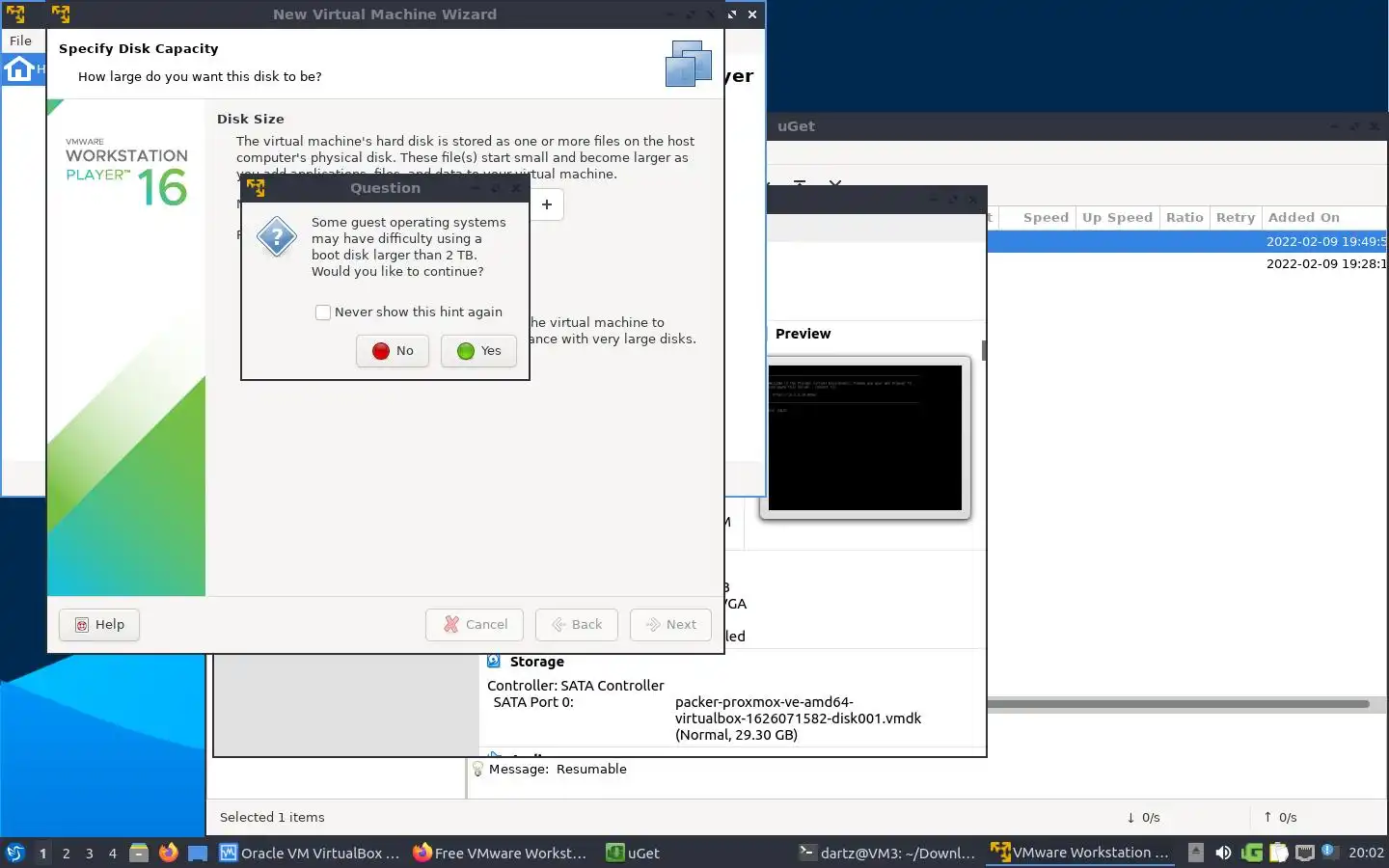Click 'Selected 1 items' in uGet status bar

click(x=272, y=818)
